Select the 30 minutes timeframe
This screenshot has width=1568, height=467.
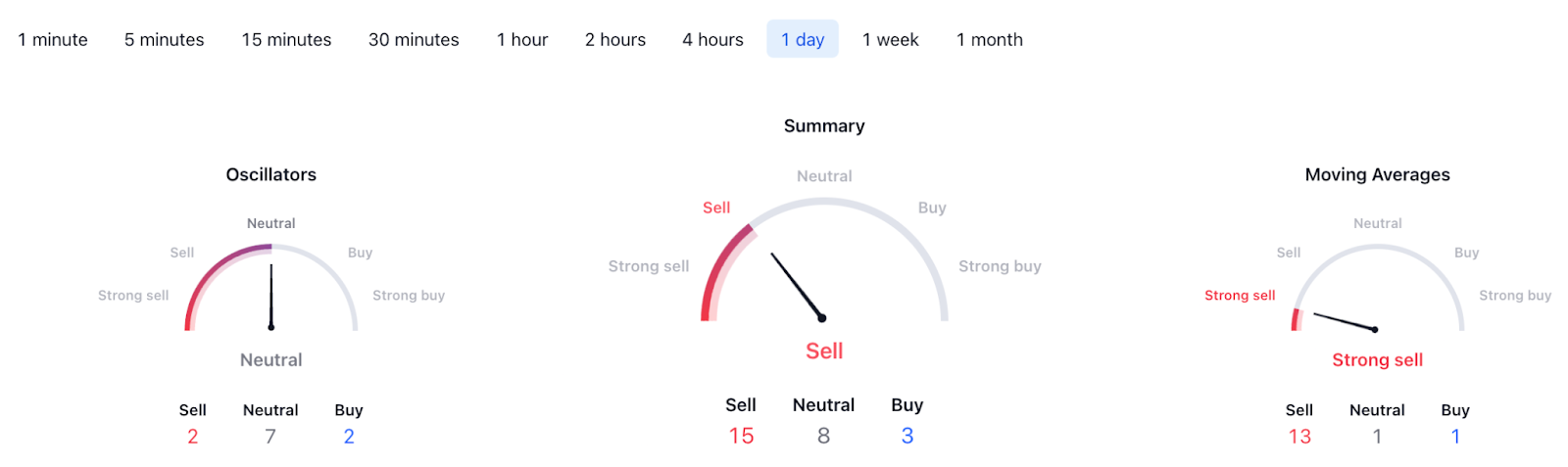(x=414, y=40)
